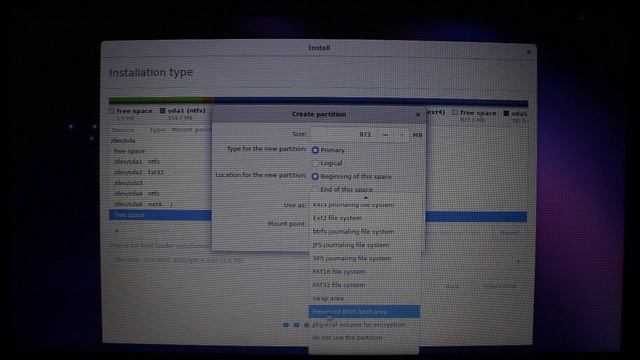The height and width of the screenshot is (360, 640).
Task: Pick FAT16 file system option
Action: click(364, 271)
